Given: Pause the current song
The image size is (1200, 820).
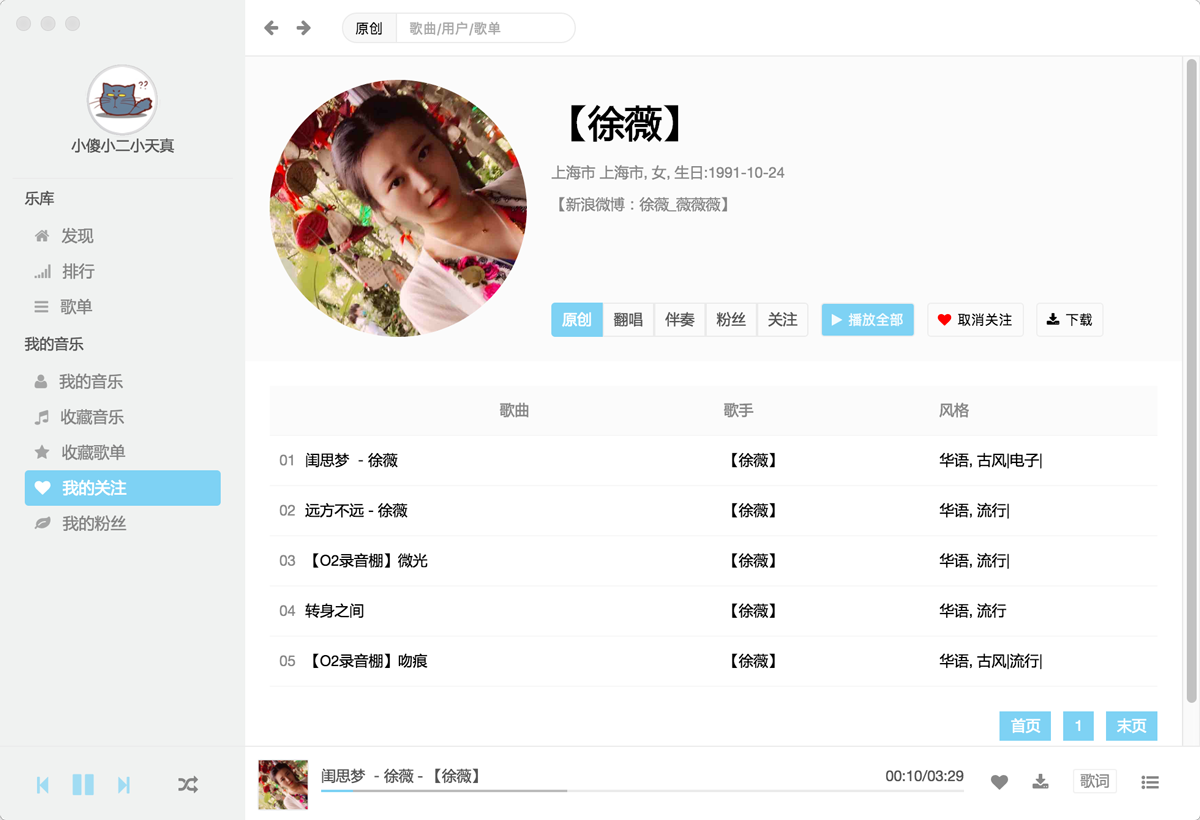Looking at the screenshot, I should (83, 785).
